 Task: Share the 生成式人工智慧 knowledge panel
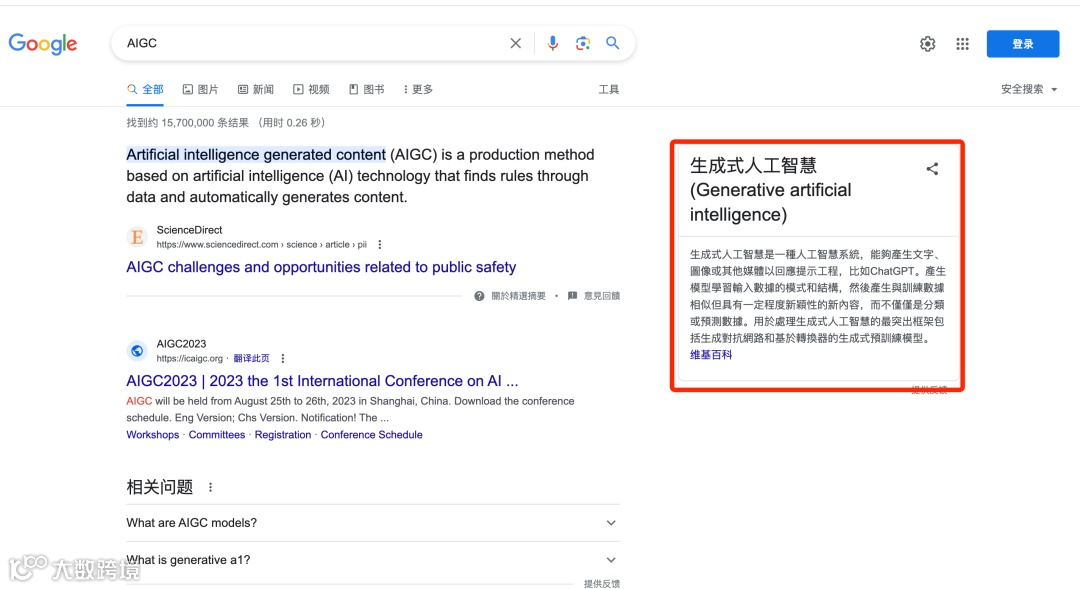click(932, 168)
